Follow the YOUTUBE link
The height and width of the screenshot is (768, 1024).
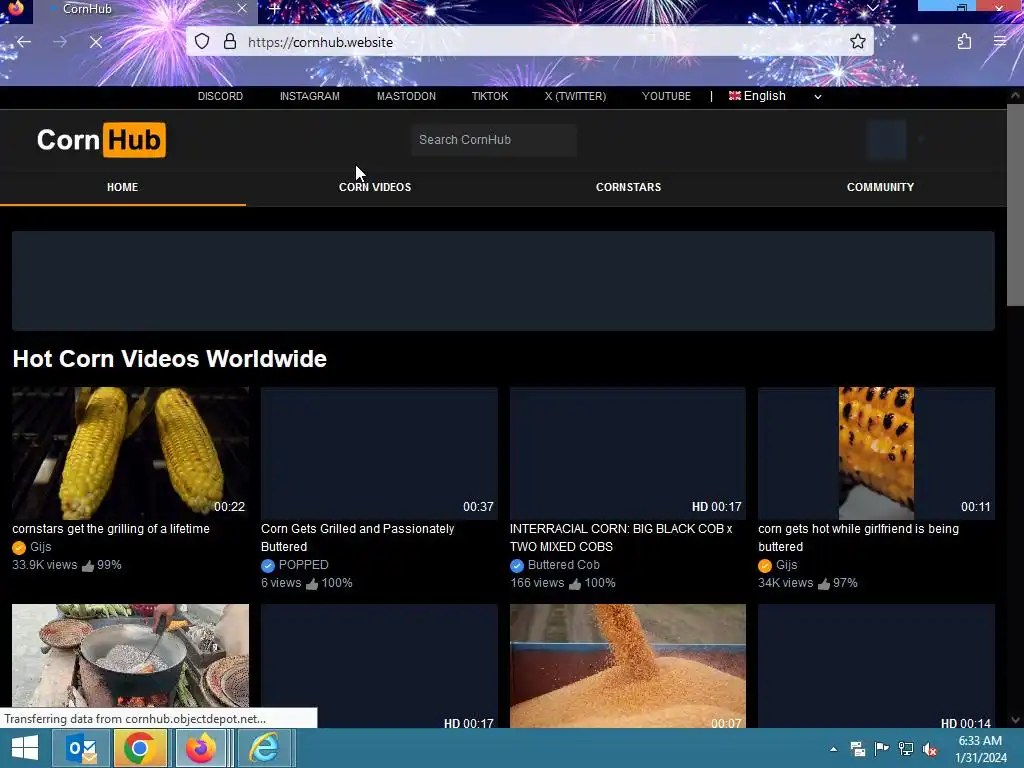[666, 96]
